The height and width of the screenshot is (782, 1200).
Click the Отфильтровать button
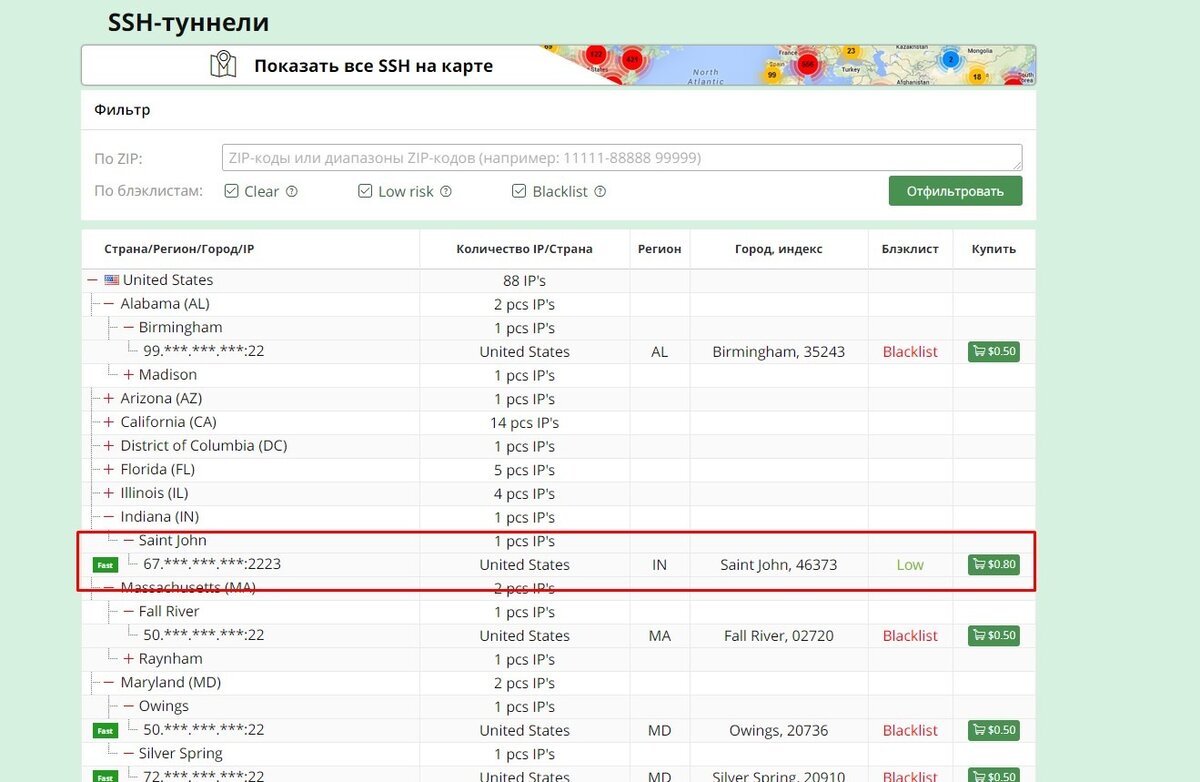(955, 191)
